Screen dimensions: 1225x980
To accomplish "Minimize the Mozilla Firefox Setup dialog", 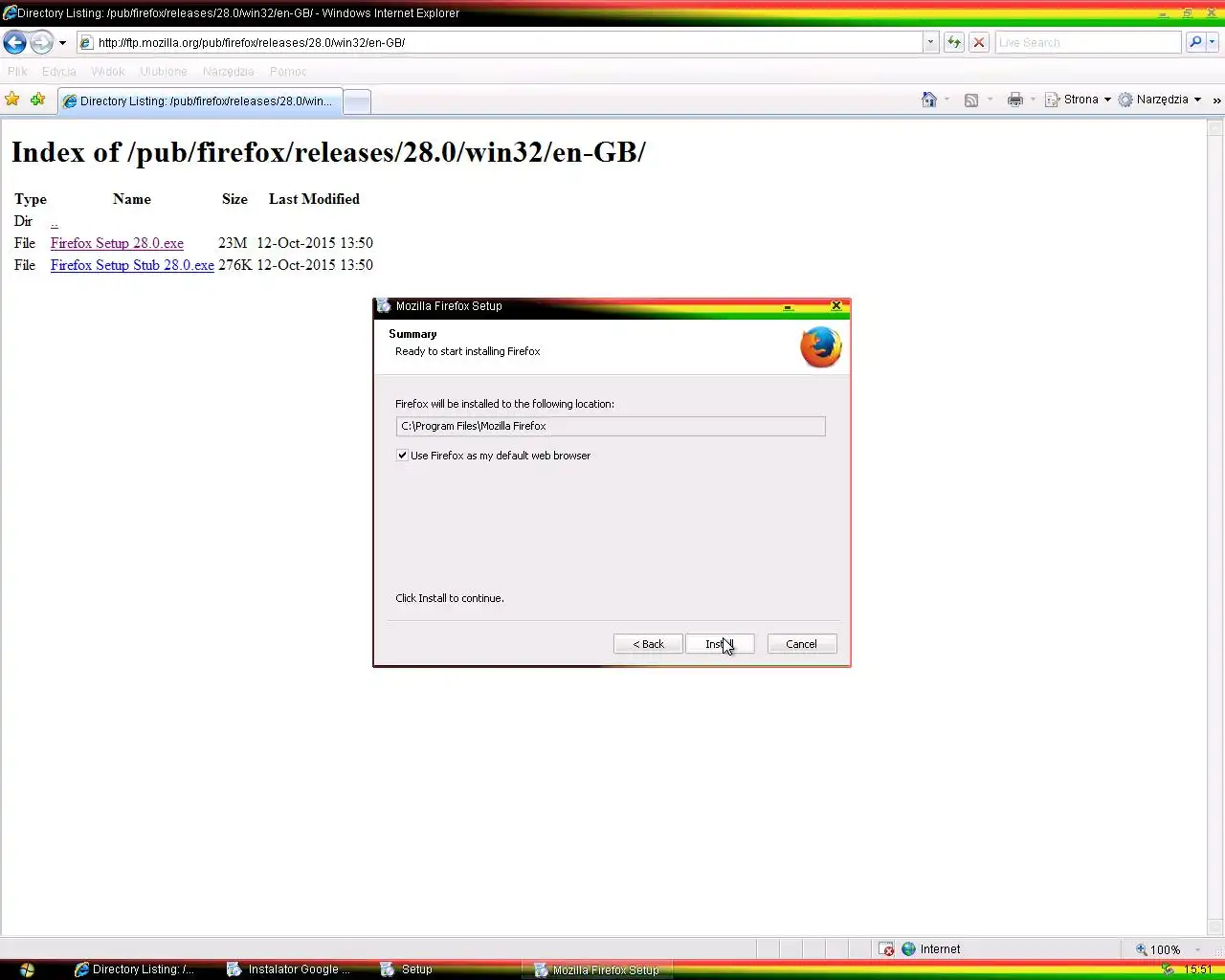I will (788, 306).
